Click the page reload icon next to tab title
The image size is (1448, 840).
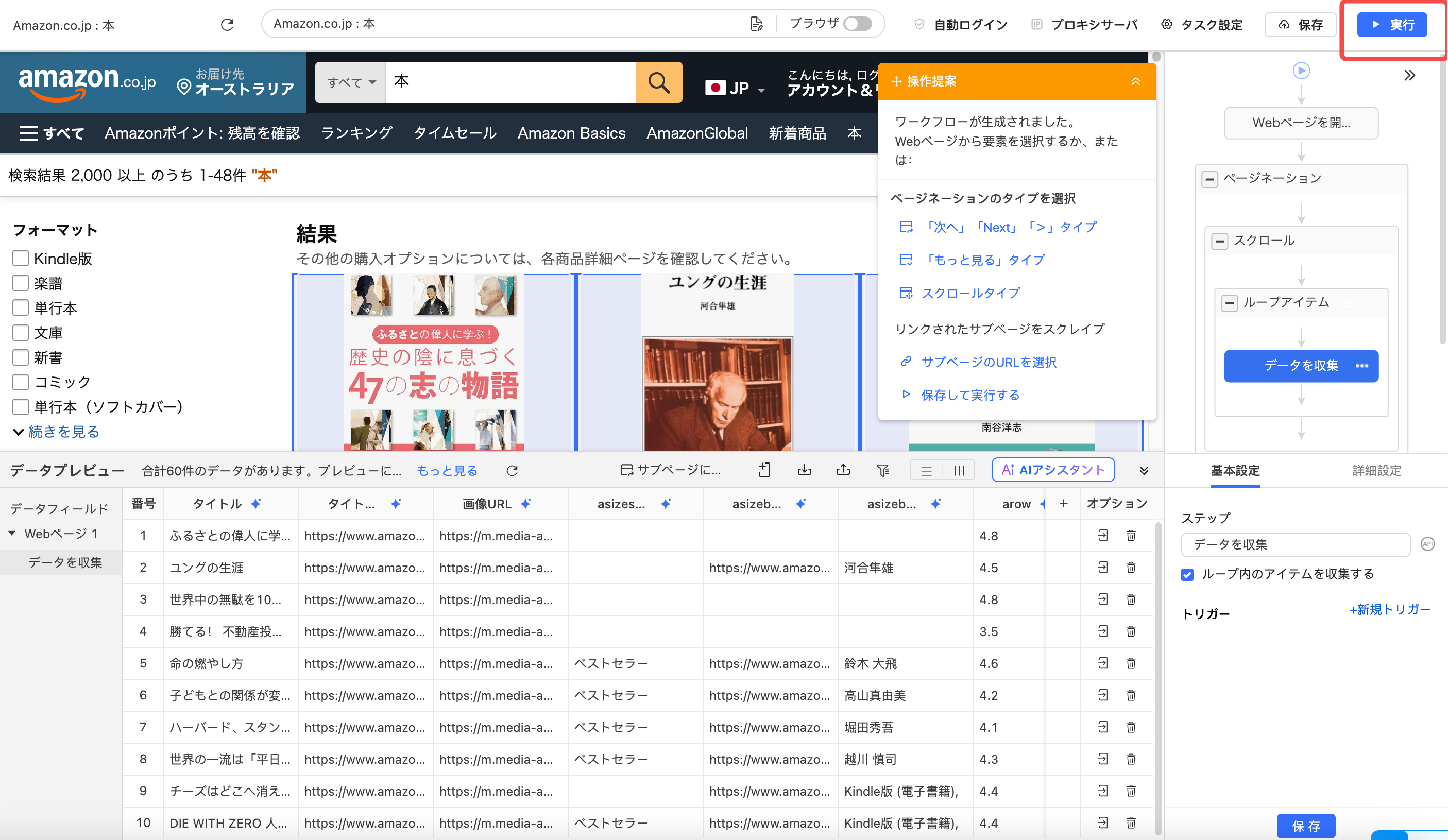[227, 25]
